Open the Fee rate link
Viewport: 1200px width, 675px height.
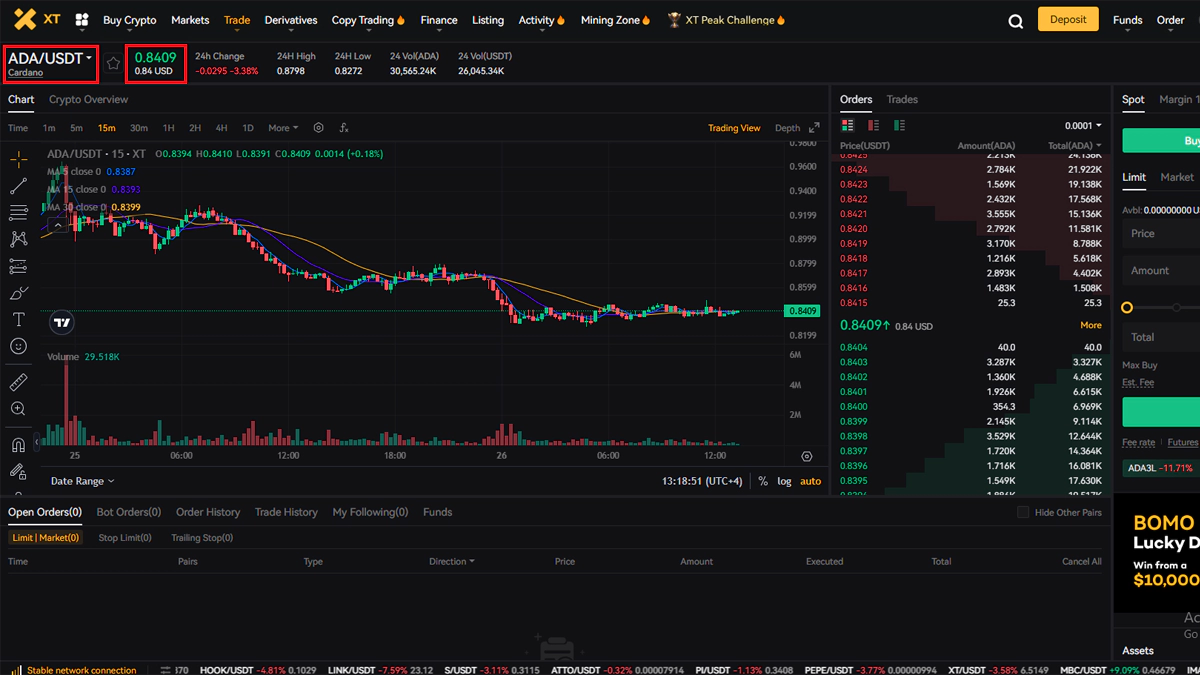pos(1138,442)
